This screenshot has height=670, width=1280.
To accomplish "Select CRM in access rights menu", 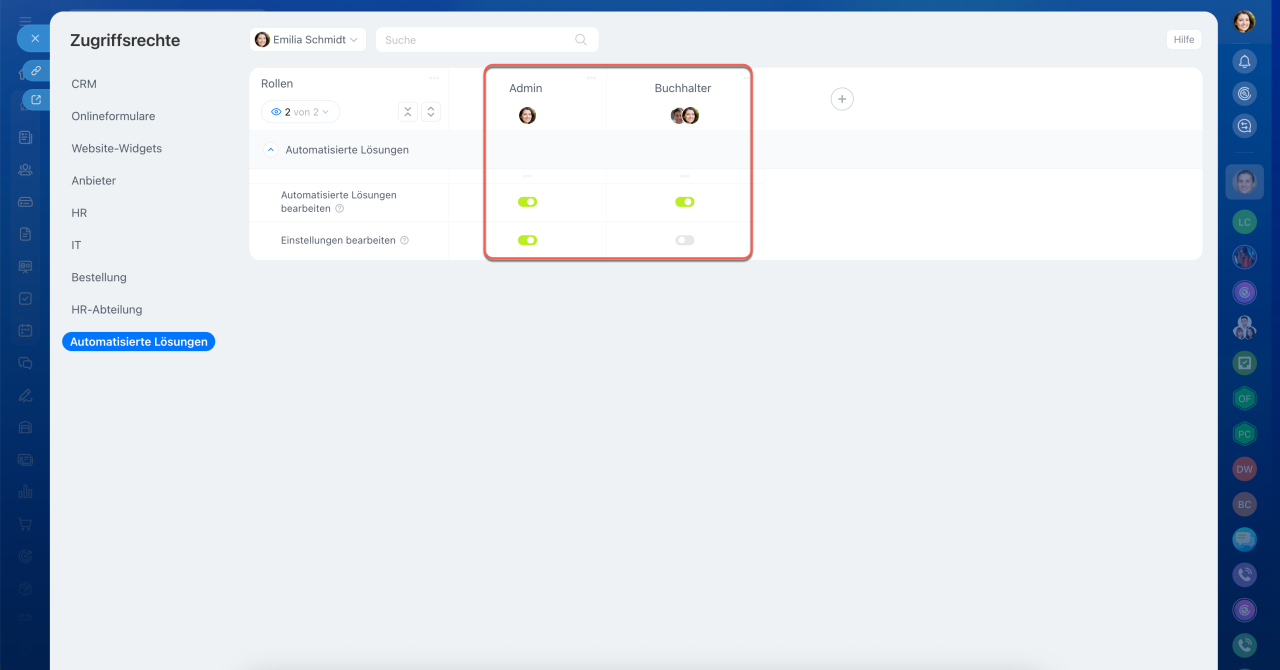I will (x=84, y=84).
